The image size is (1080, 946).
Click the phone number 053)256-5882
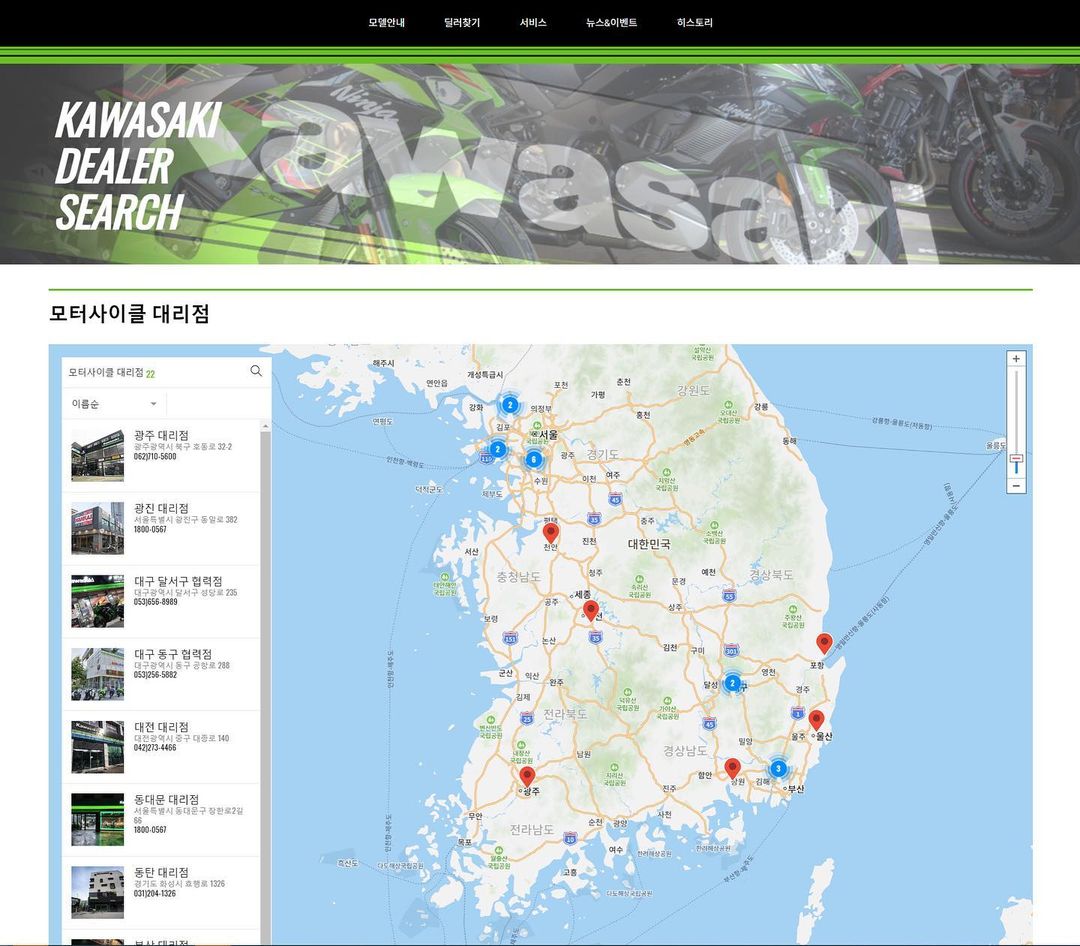156,675
